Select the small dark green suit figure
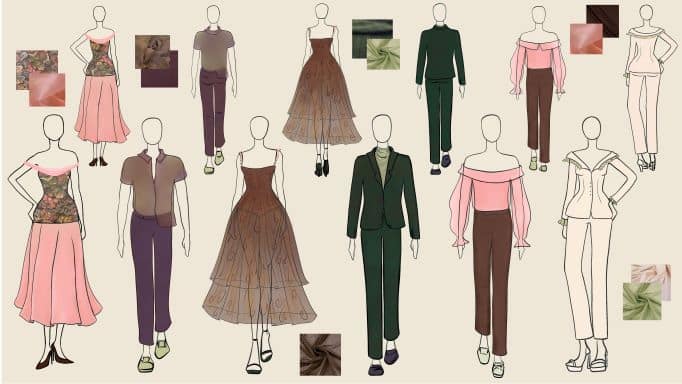Screen dimensions: 682x384 440,89
